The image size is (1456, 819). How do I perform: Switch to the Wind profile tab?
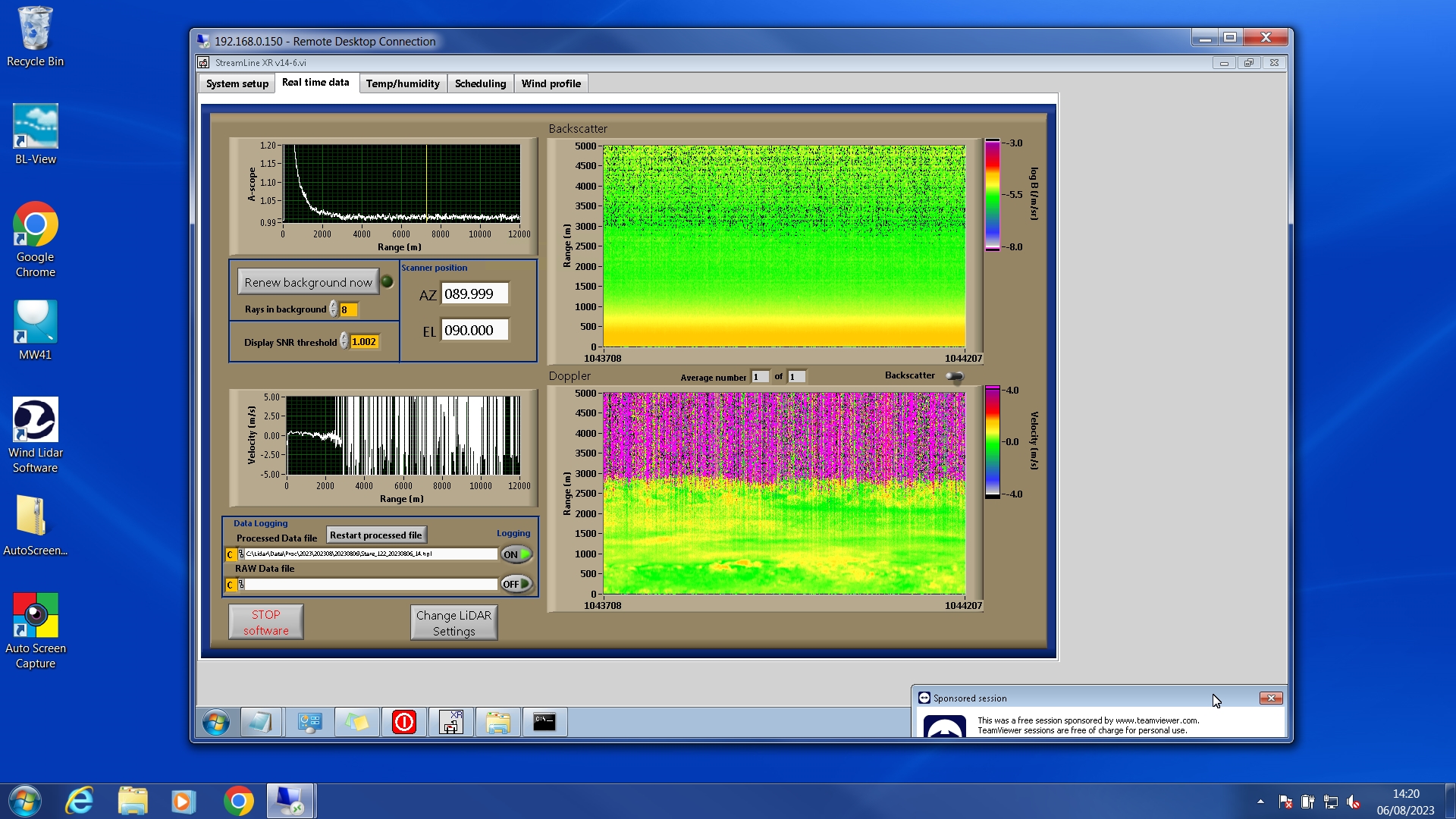[x=551, y=83]
